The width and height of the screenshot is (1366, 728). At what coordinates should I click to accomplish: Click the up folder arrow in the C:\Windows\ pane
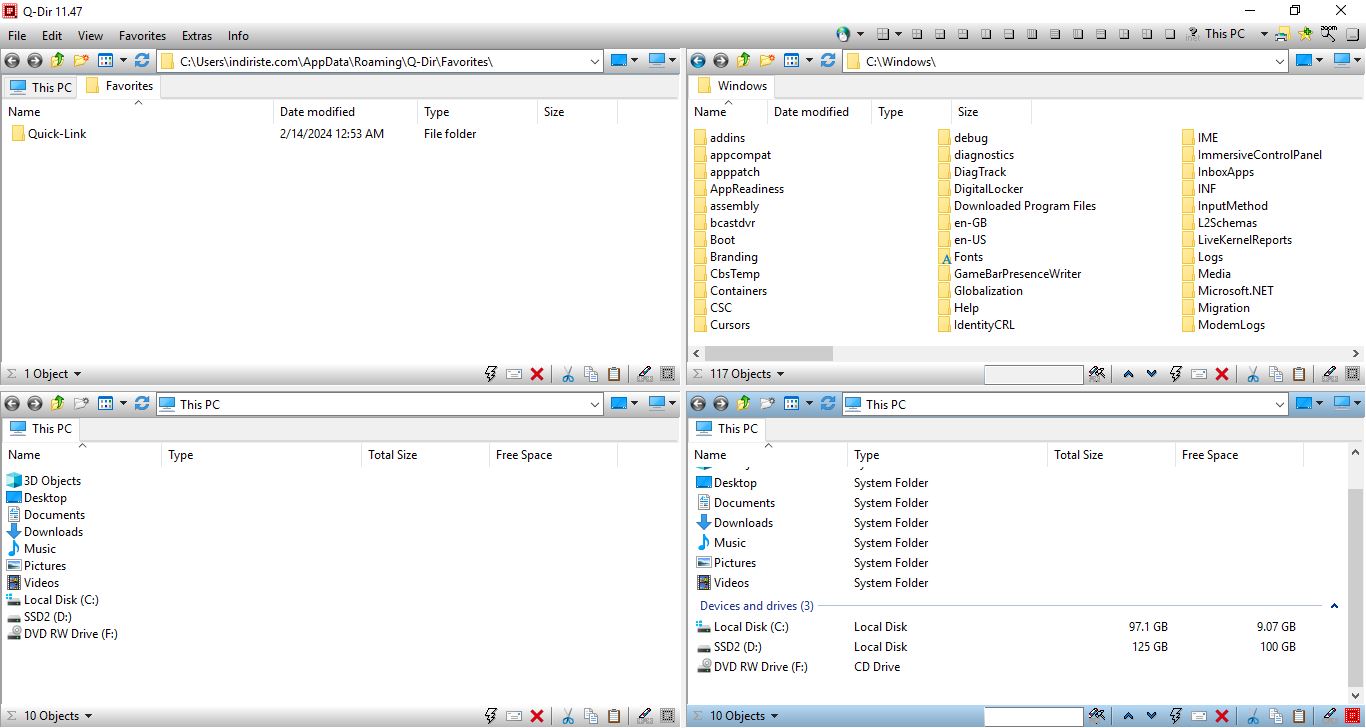(x=743, y=61)
